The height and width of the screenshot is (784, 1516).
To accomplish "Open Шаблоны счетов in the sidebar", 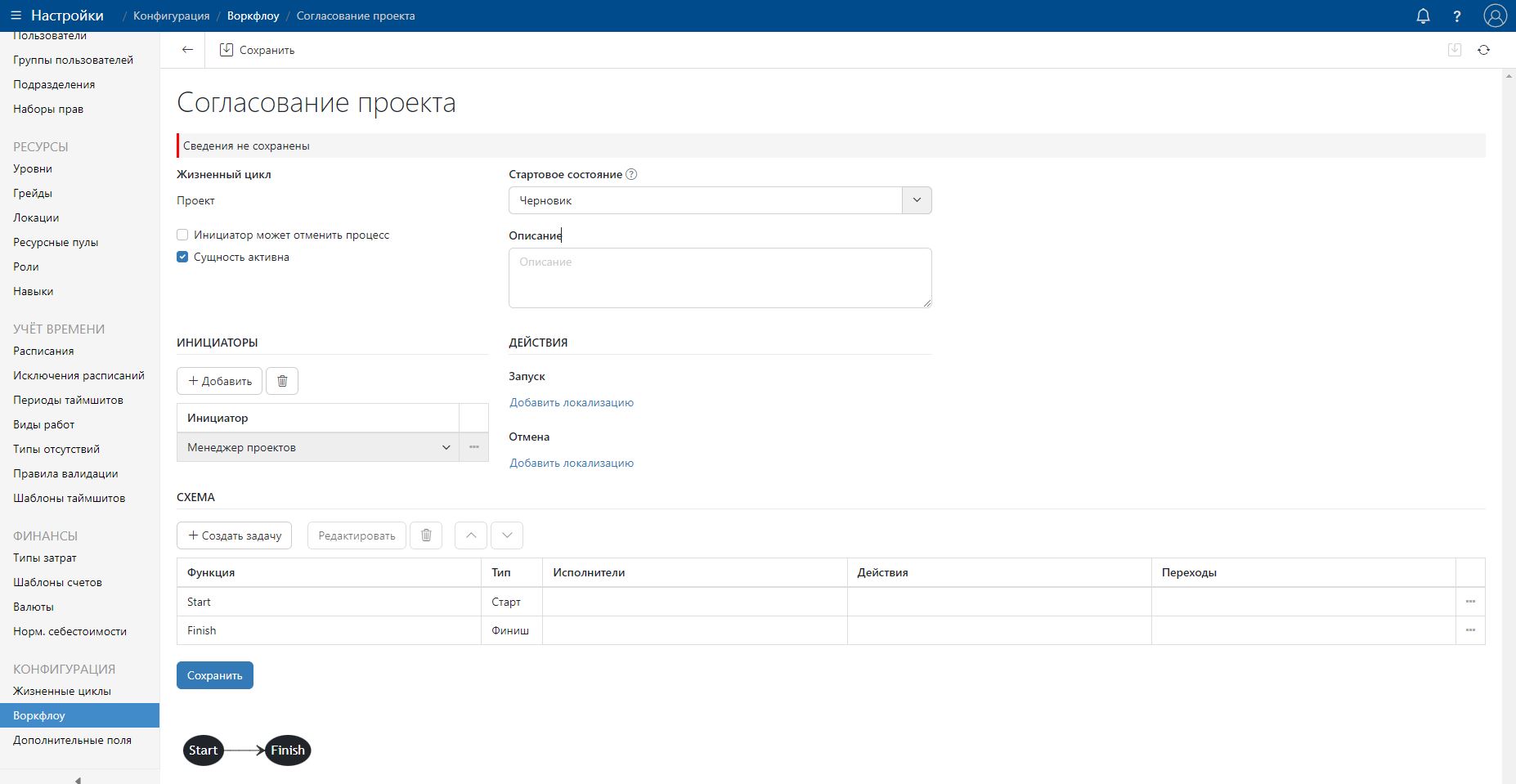I will [x=57, y=582].
